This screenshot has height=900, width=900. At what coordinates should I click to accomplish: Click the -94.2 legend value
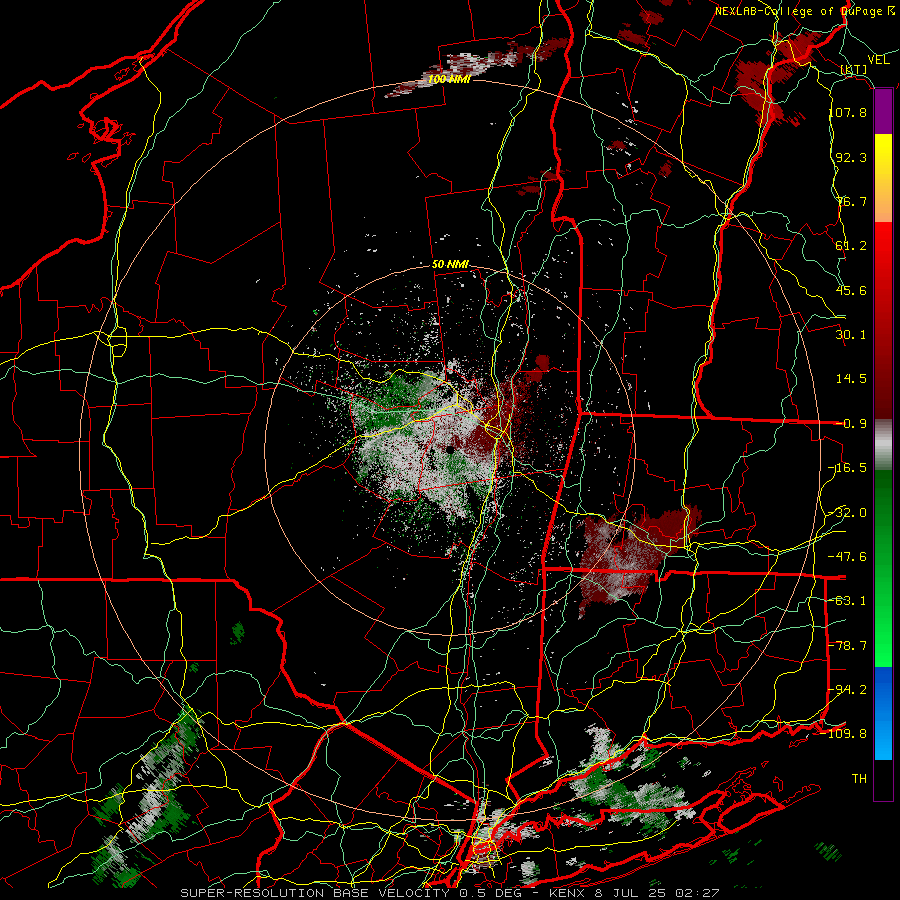coord(848,689)
